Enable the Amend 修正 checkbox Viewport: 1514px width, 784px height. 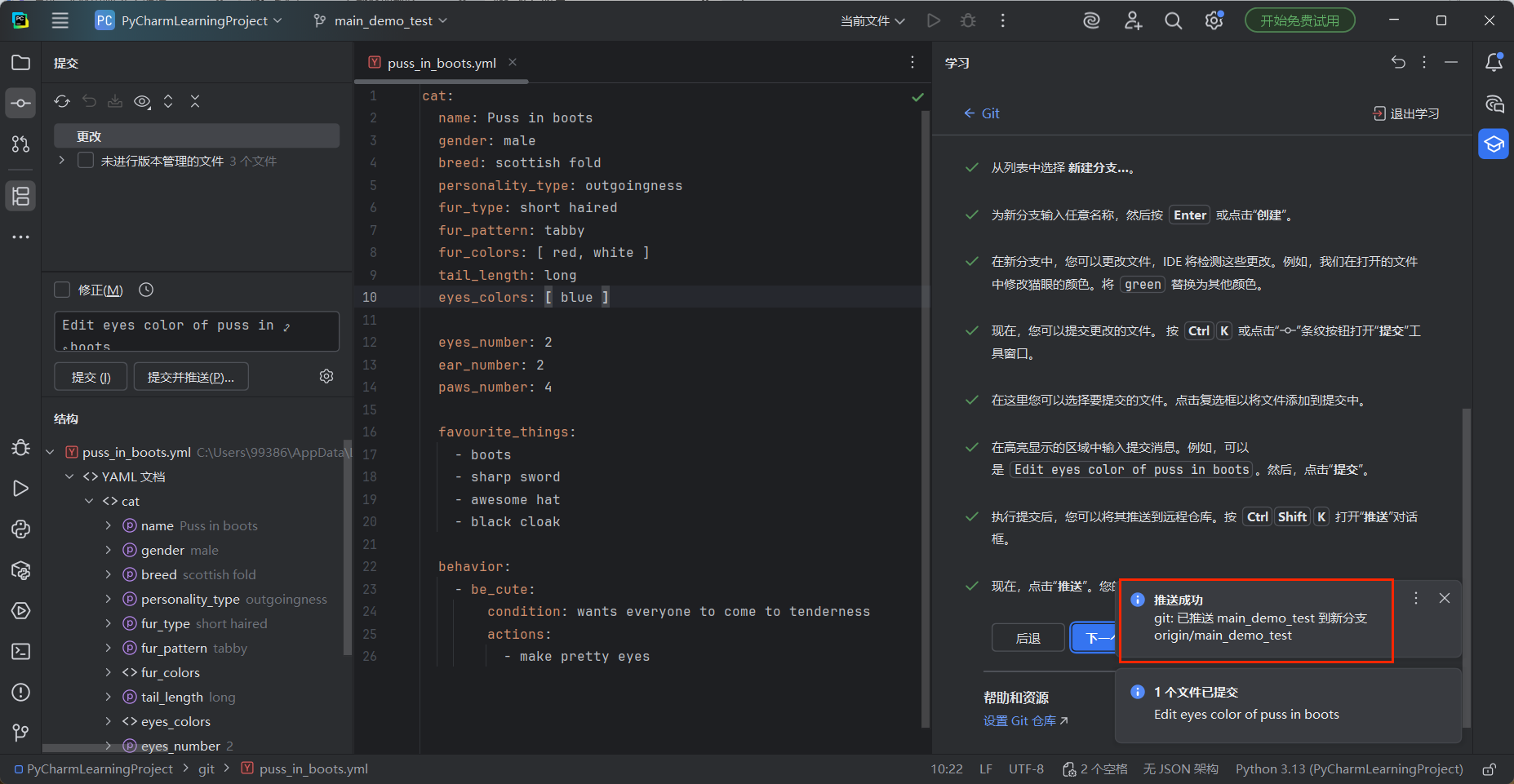[x=62, y=290]
